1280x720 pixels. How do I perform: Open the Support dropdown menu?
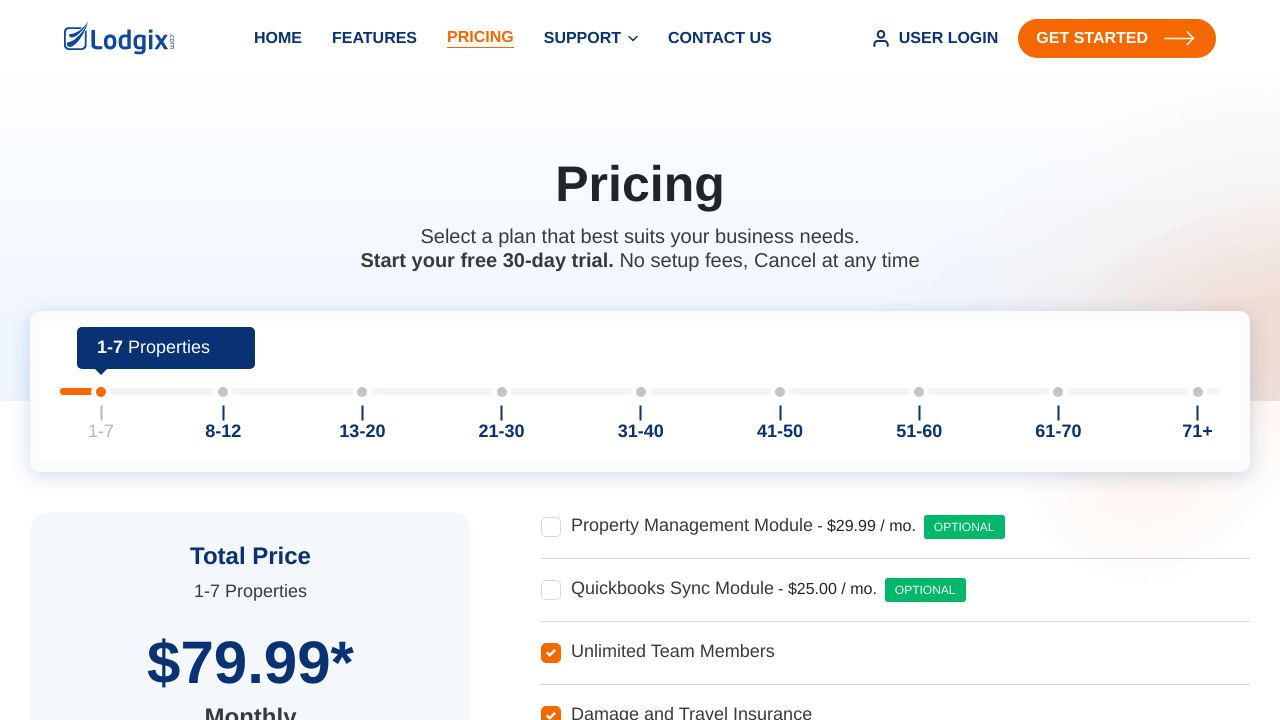pos(591,38)
